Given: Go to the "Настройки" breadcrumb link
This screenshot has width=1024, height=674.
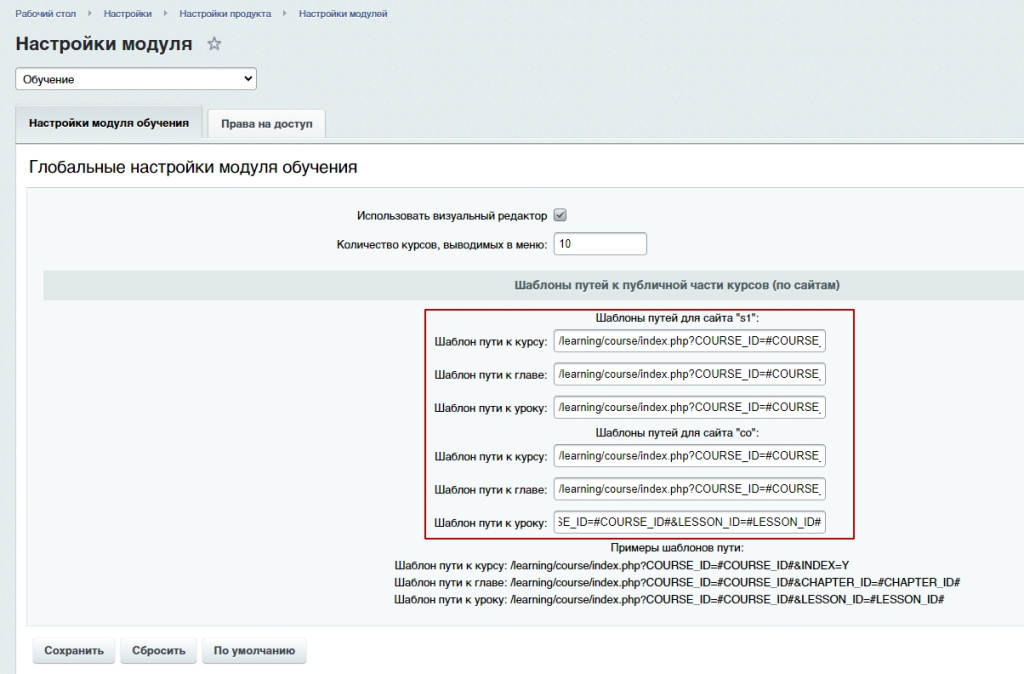Looking at the screenshot, I should click(x=128, y=14).
